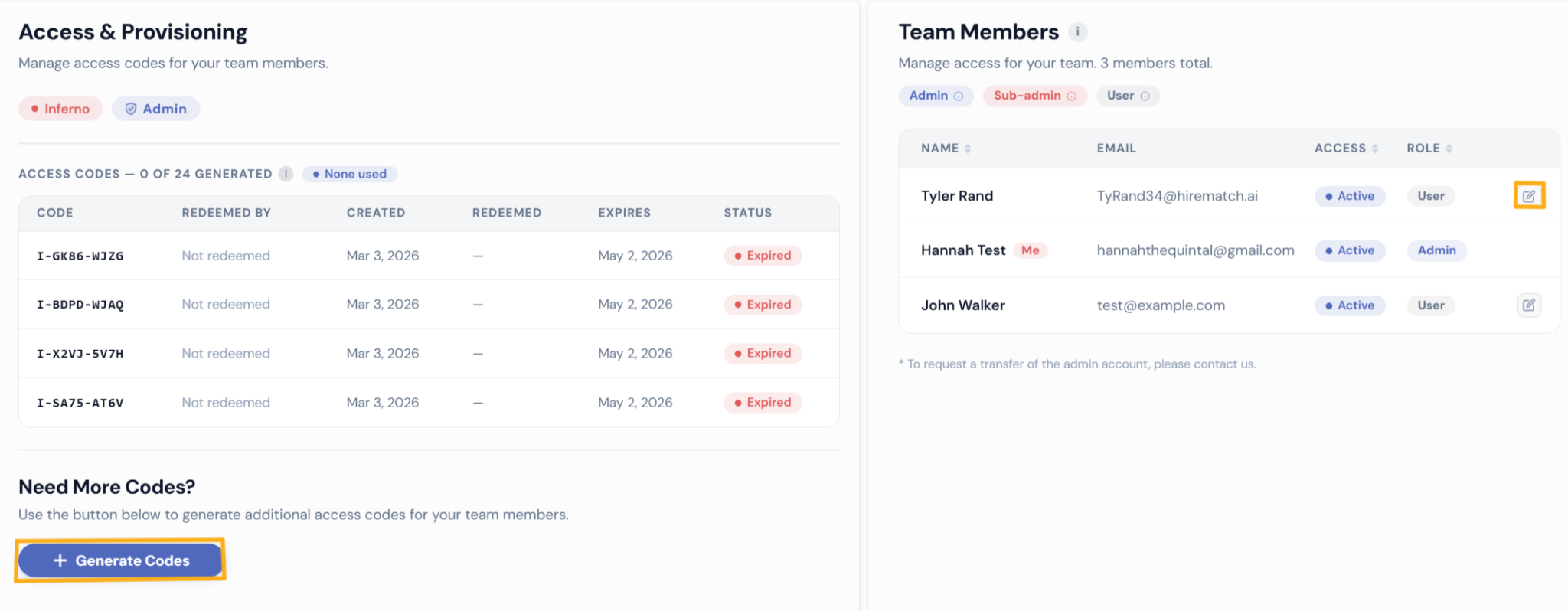The width and height of the screenshot is (1568, 611).
Task: Click the edit icon for Tyler Rand
Action: (1529, 196)
